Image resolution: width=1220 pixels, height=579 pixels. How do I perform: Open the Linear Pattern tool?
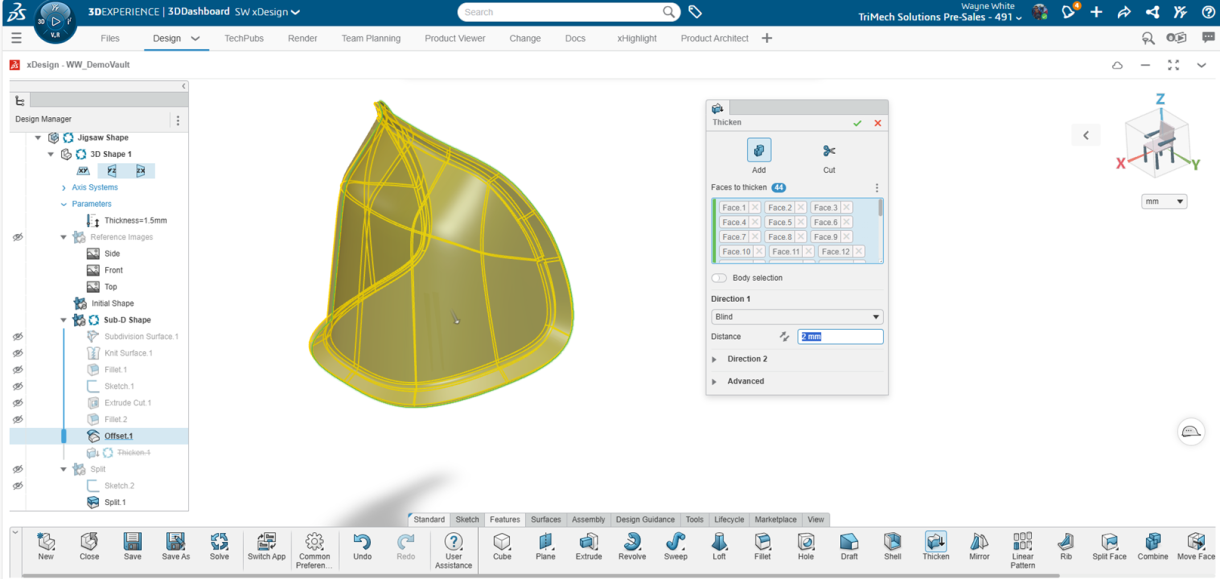(x=1022, y=551)
